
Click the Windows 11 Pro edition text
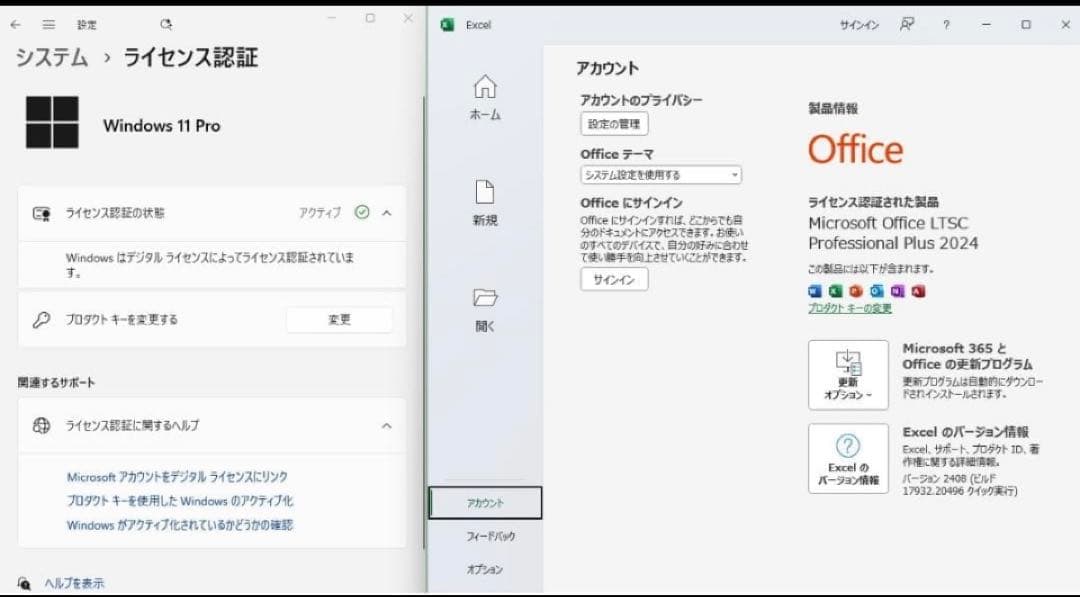click(x=162, y=125)
